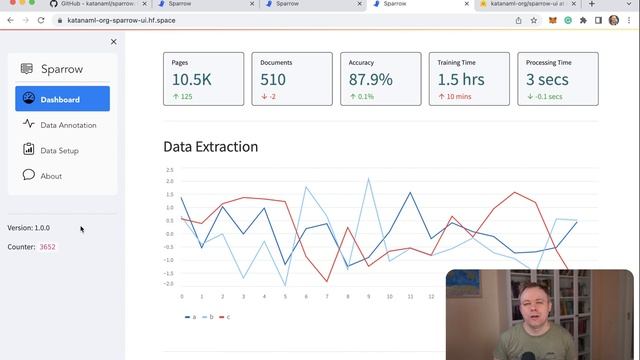This screenshot has height=360, width=640.
Task: Click the Dashboard gauge icon
Action: (x=29, y=98)
